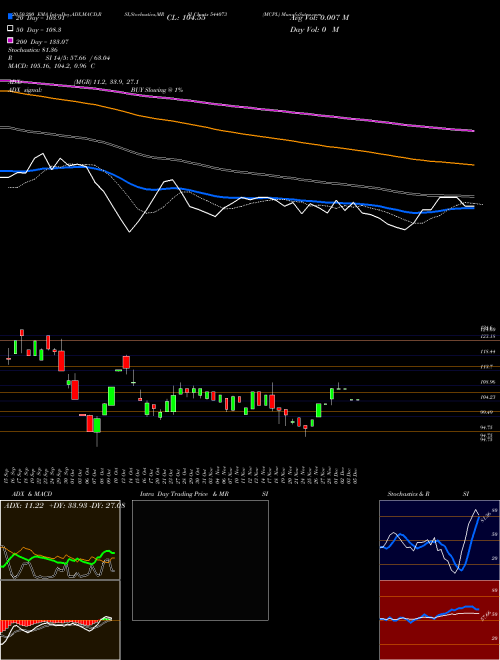Click the 'MACD: 105.16, 104.2, 0.96 C' line
This screenshot has width=500, height=660.
point(51,66)
